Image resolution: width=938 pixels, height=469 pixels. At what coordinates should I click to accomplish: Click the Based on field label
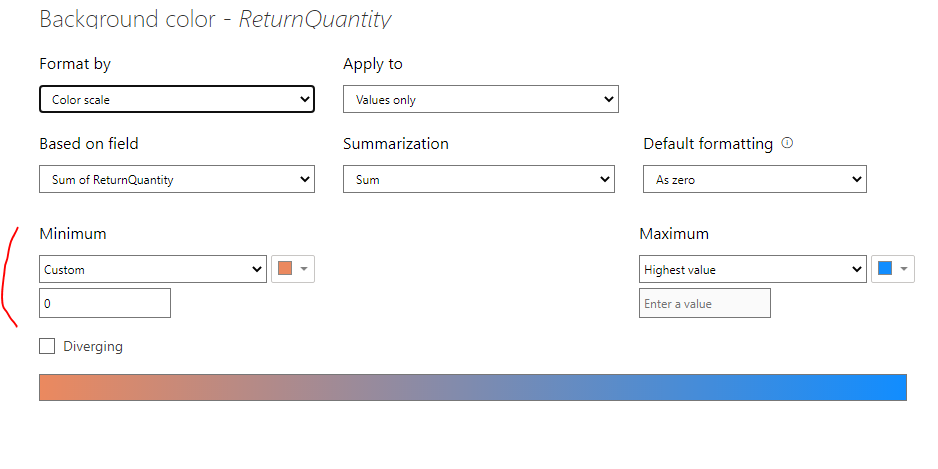(89, 144)
